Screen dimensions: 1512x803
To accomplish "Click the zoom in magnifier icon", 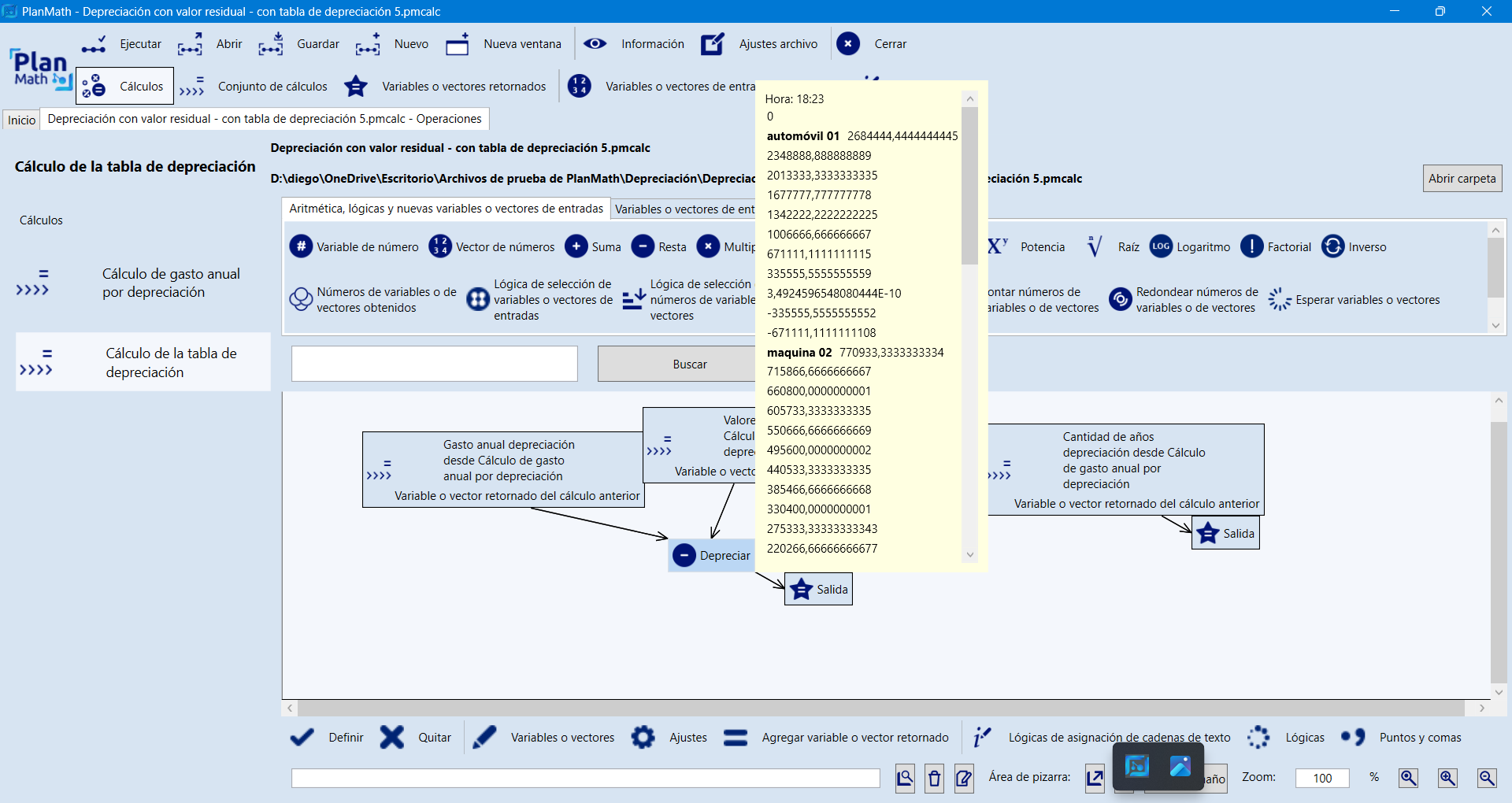I will point(1447,778).
